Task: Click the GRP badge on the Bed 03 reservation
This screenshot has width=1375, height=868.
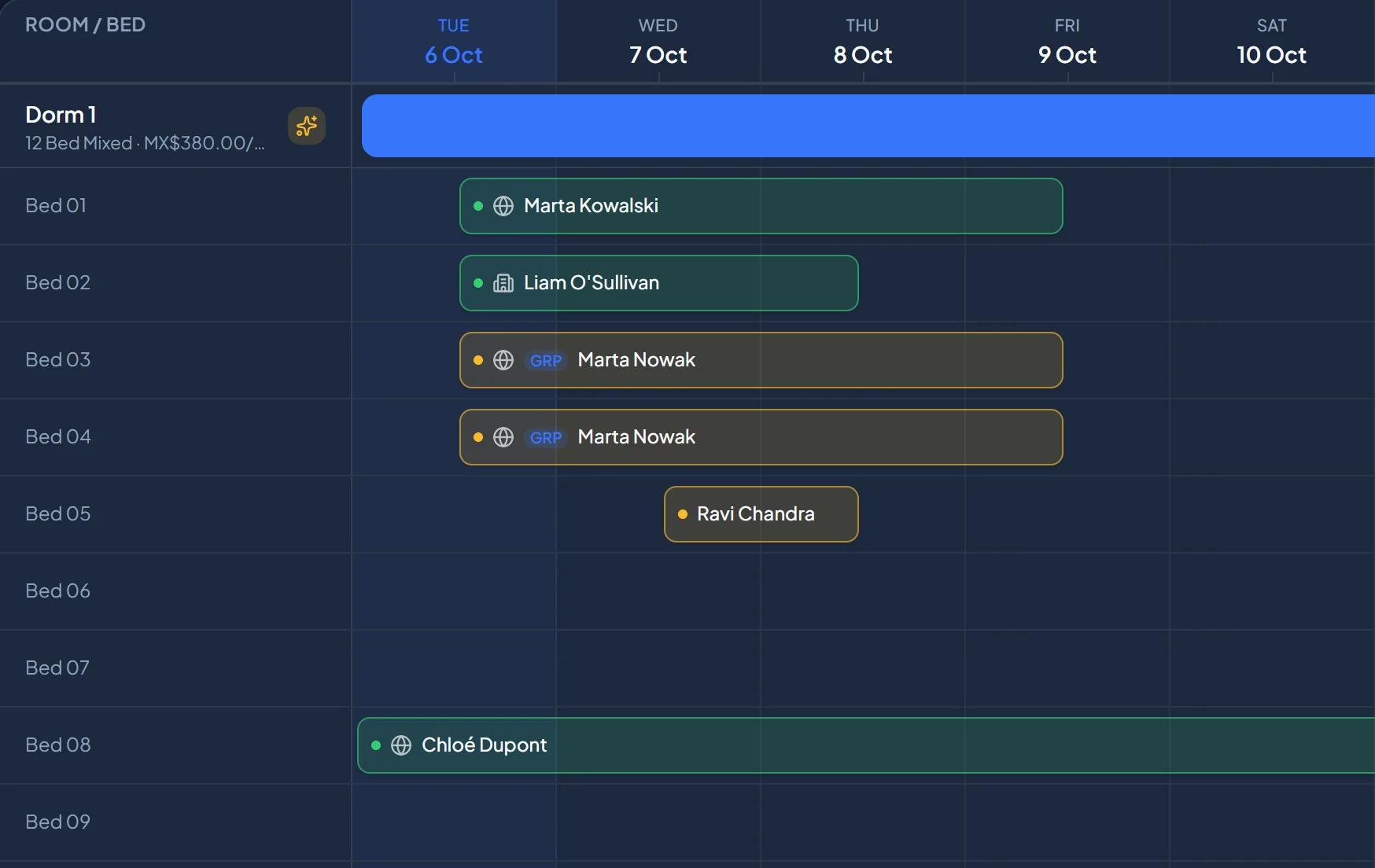Action: click(546, 360)
